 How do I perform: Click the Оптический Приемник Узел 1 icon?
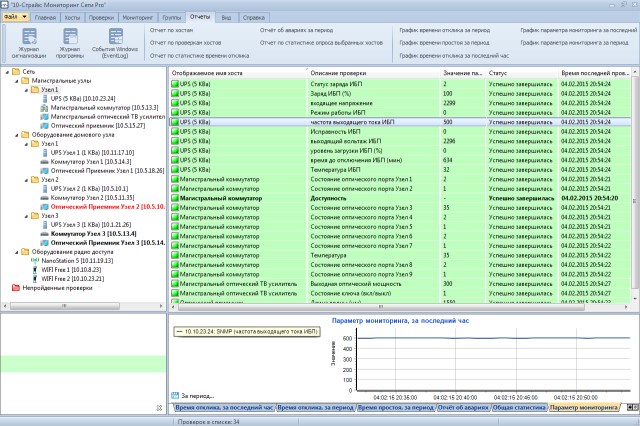(x=44, y=171)
